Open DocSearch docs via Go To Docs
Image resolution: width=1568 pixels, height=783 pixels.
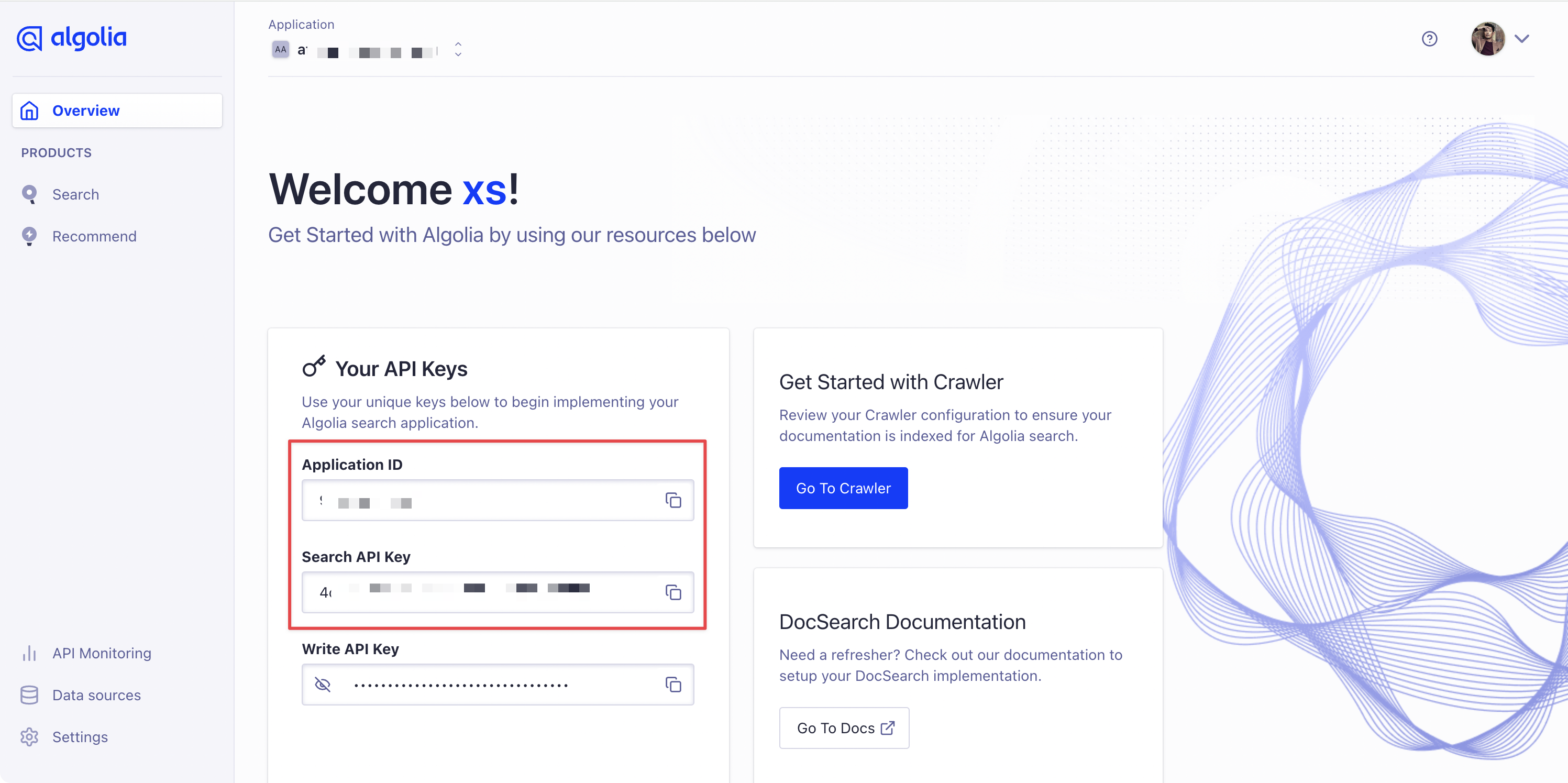coord(844,727)
